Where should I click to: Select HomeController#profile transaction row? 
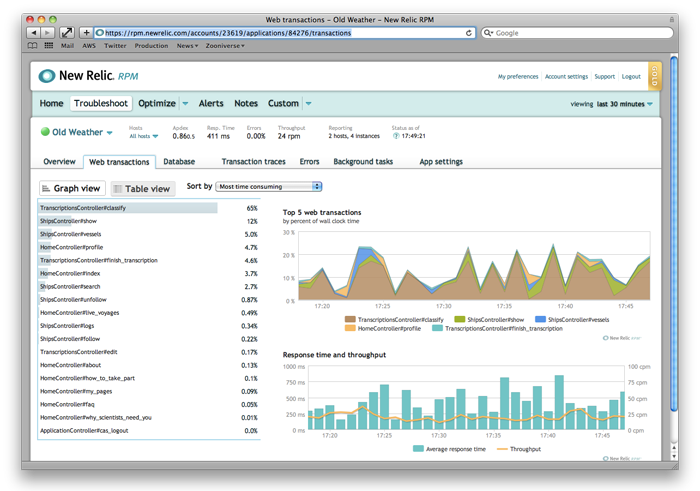149,247
